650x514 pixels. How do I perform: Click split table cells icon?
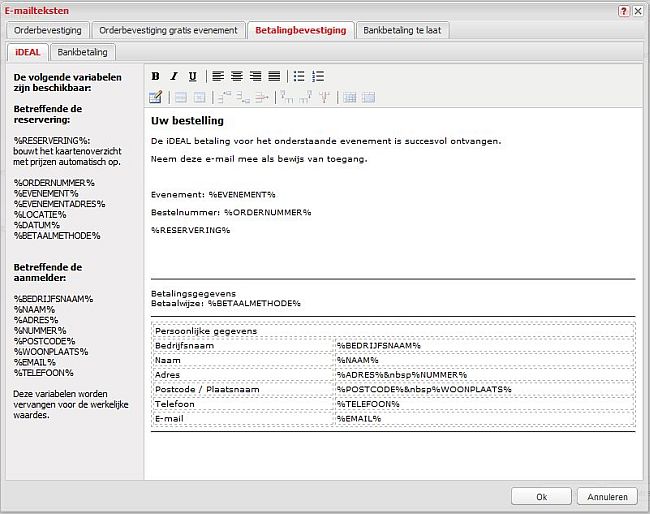pyautogui.click(x=349, y=97)
